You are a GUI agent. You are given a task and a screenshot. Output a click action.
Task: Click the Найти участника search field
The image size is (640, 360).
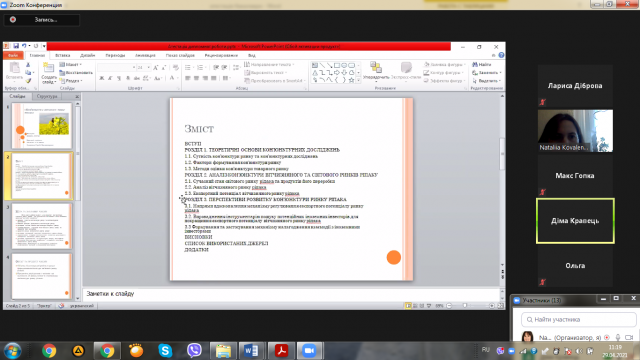coord(579,320)
